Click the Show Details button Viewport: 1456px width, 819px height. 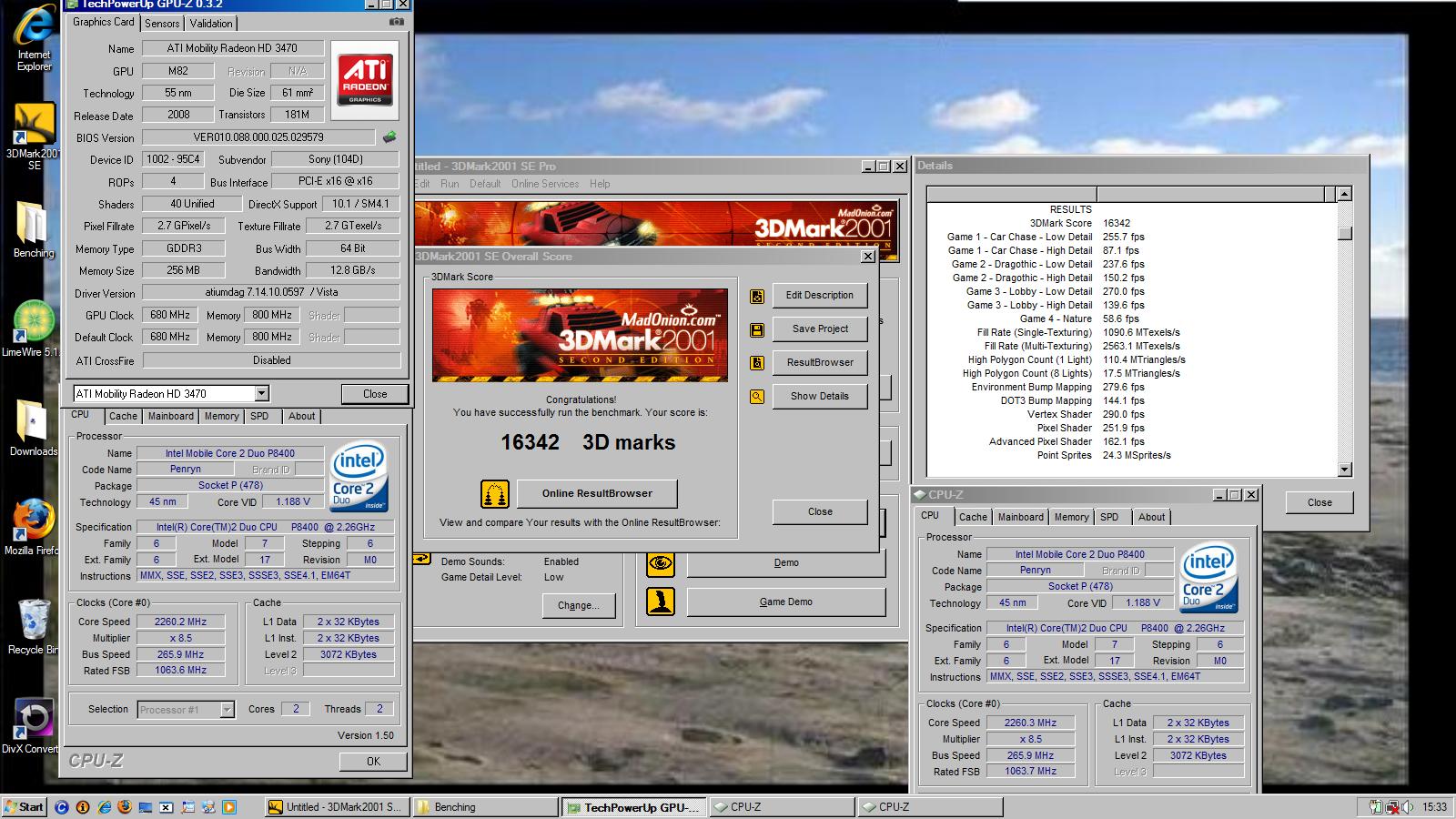pyautogui.click(x=820, y=397)
